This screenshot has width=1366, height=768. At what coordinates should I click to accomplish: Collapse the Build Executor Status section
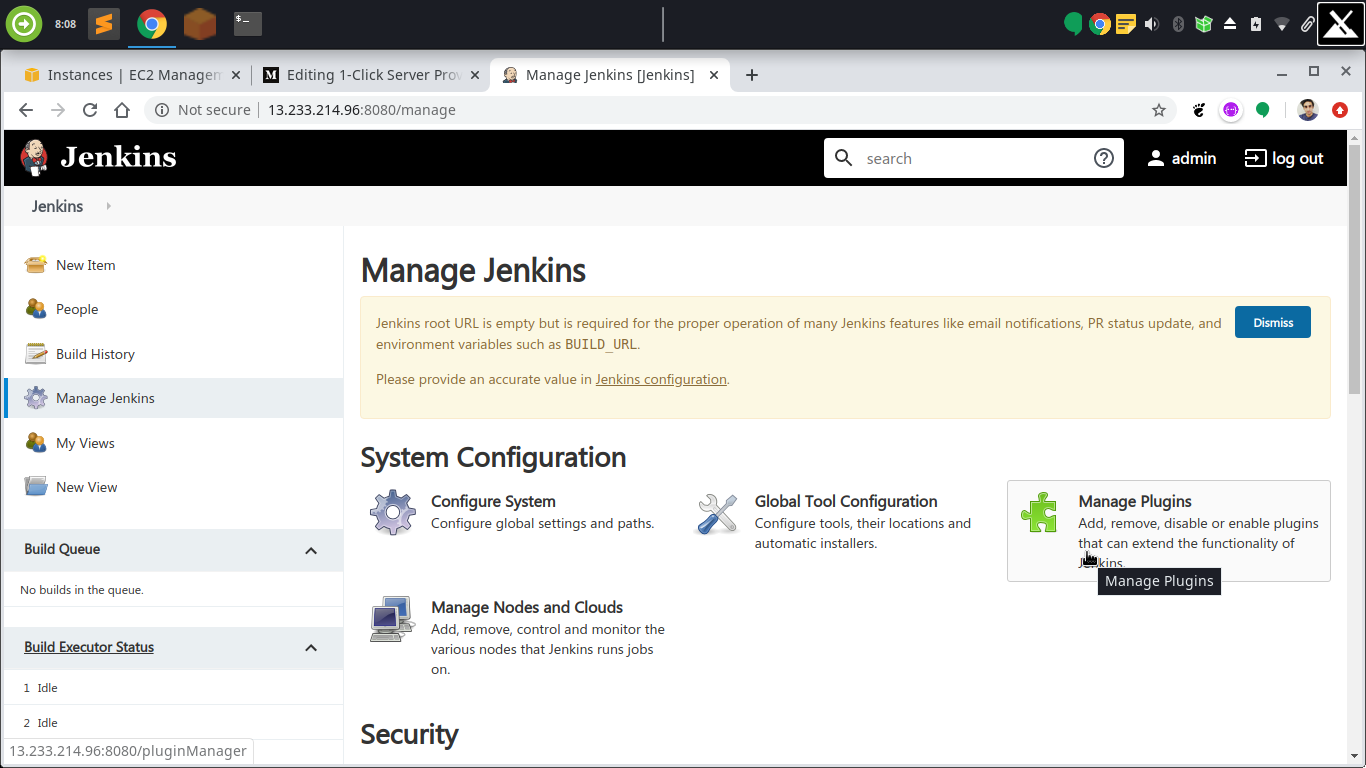pyautogui.click(x=310, y=648)
